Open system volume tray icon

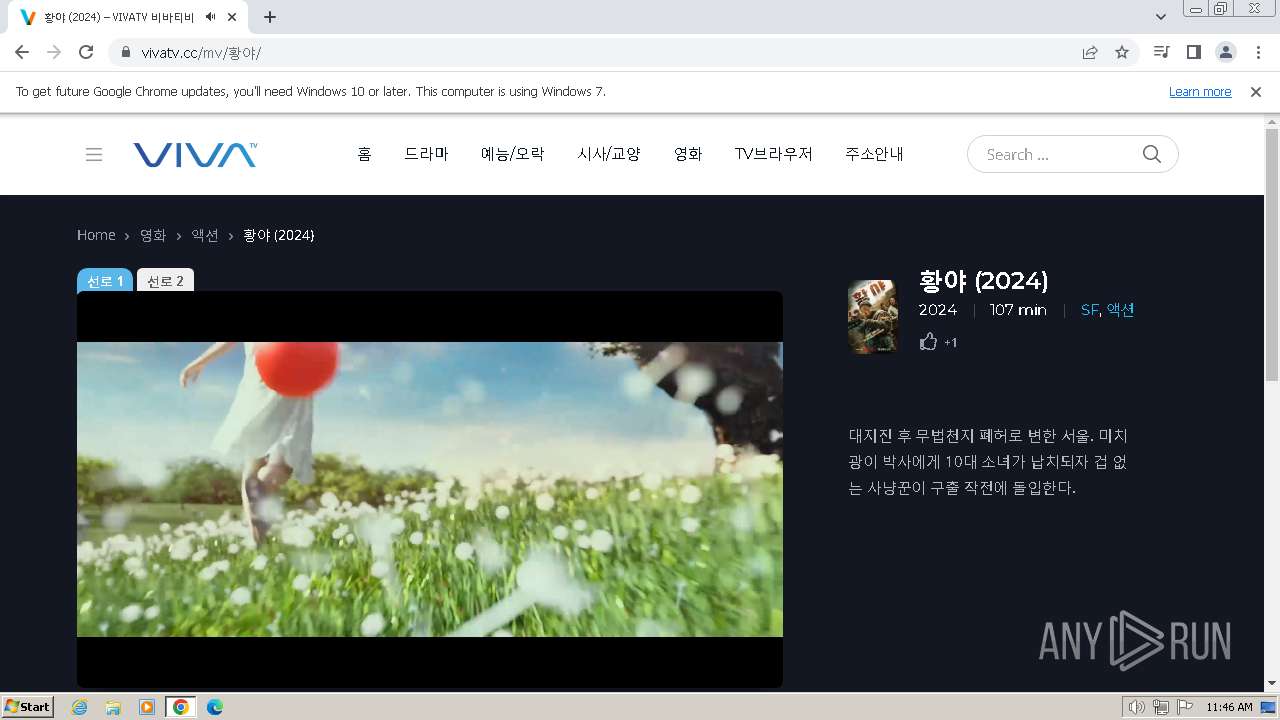[1136, 707]
